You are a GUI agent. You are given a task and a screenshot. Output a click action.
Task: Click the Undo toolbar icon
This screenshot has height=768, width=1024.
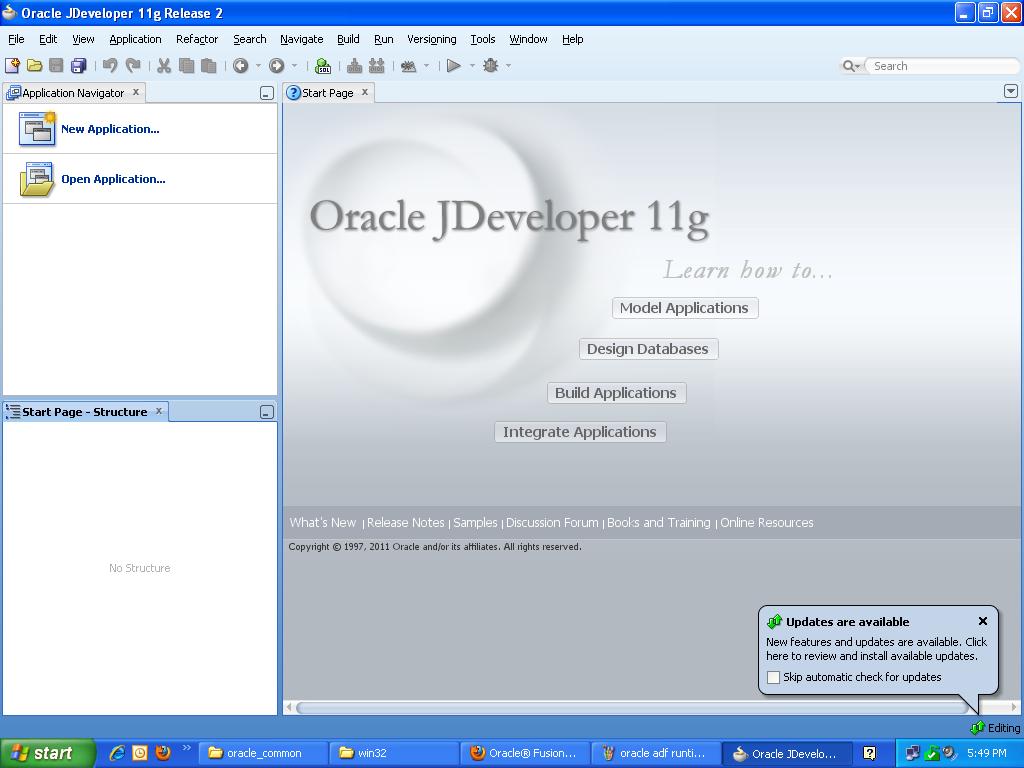click(110, 65)
